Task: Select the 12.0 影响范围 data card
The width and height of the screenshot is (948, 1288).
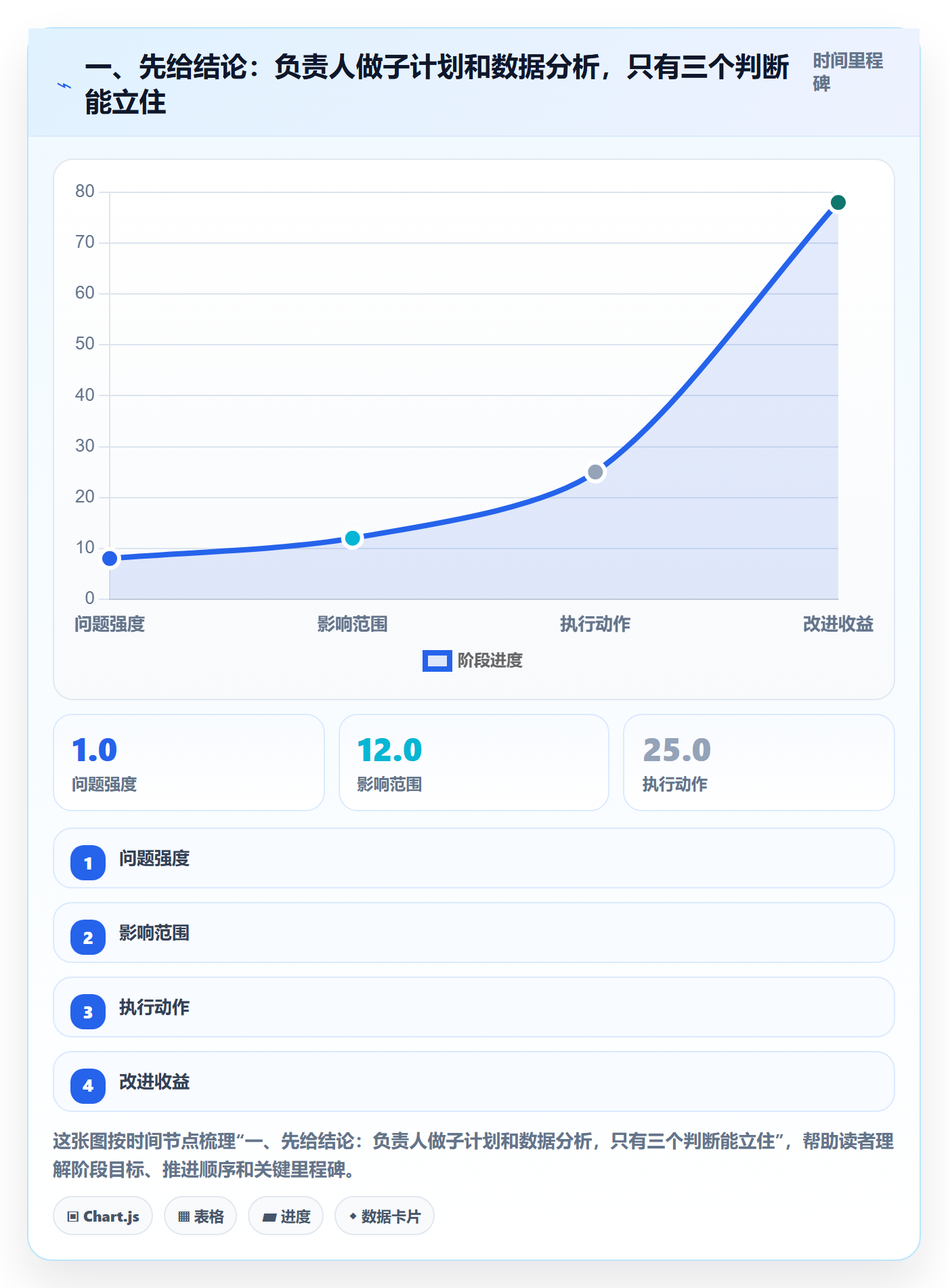Action: pyautogui.click(x=474, y=763)
